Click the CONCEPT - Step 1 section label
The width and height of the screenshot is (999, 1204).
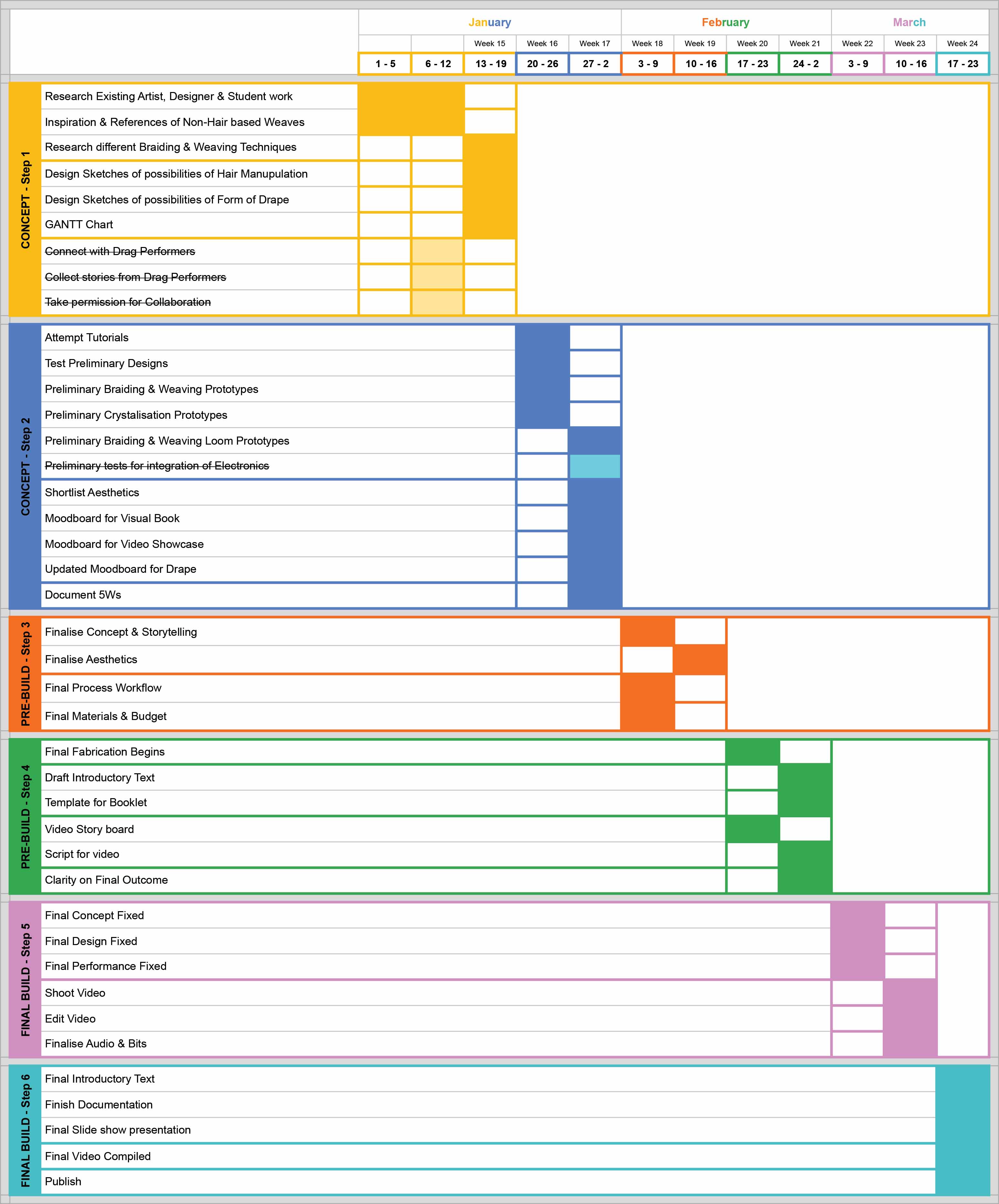click(x=25, y=200)
